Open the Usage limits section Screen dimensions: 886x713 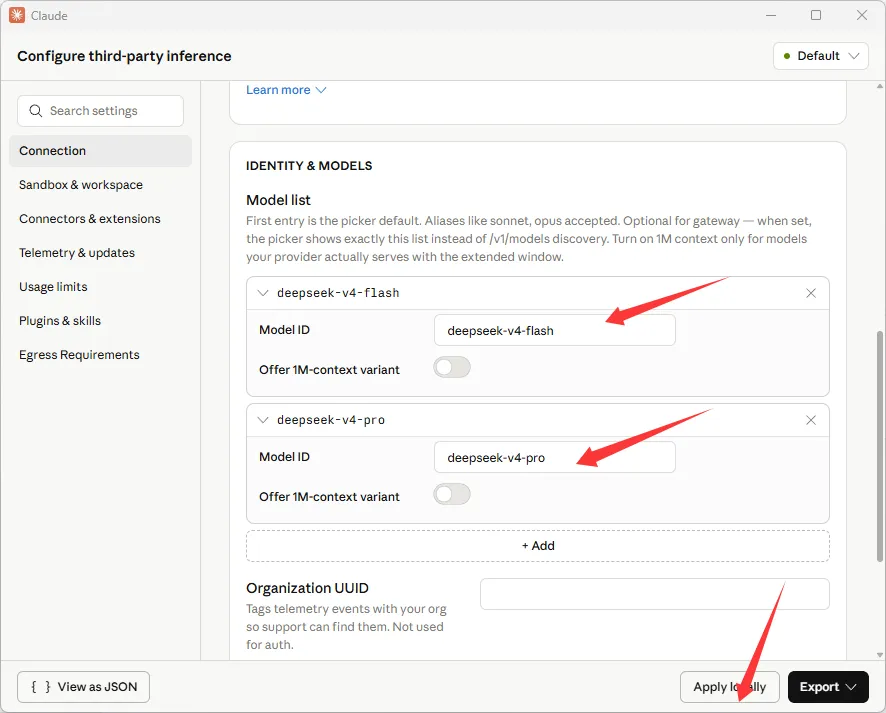[x=53, y=286]
